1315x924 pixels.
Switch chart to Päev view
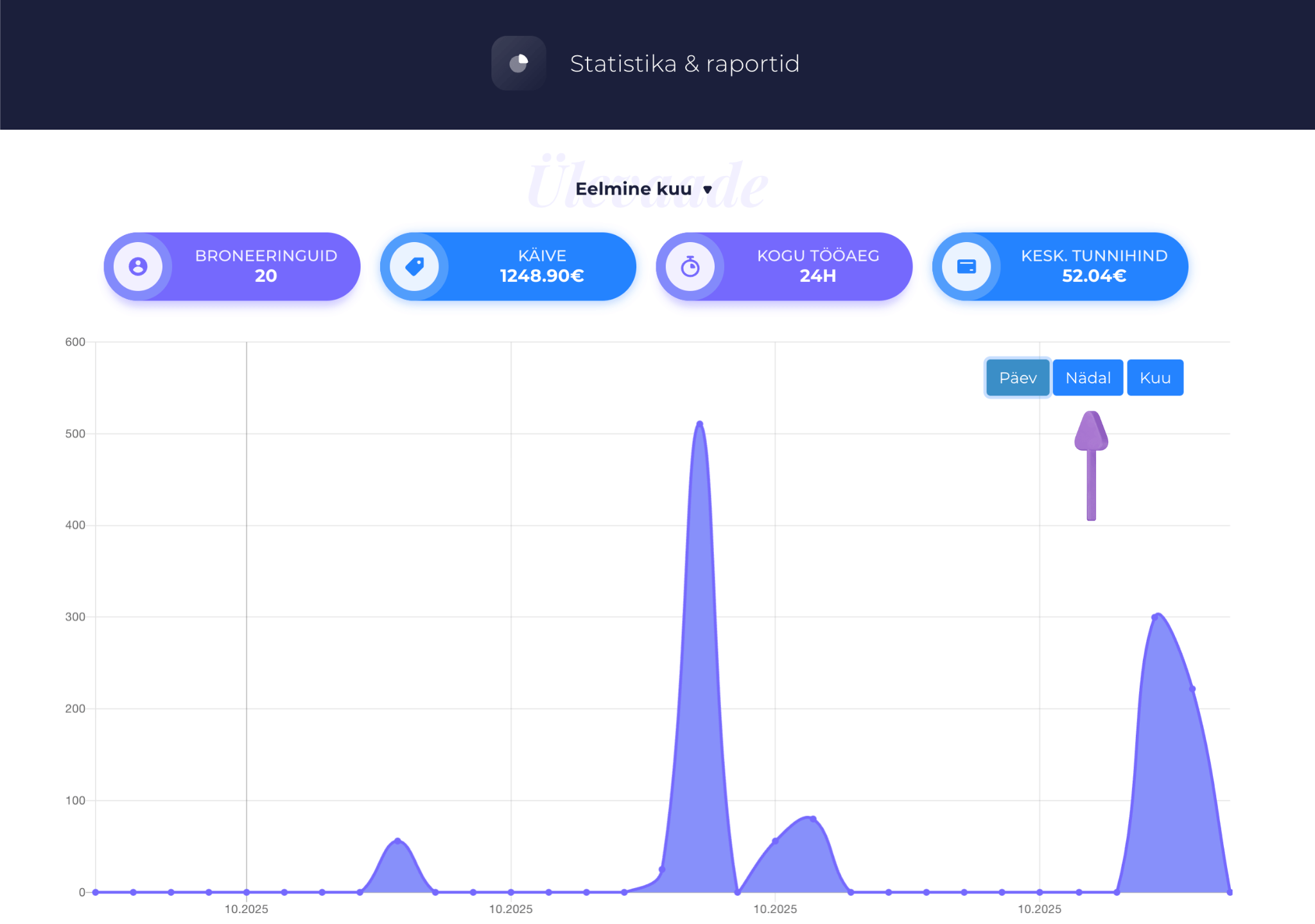click(x=1018, y=378)
